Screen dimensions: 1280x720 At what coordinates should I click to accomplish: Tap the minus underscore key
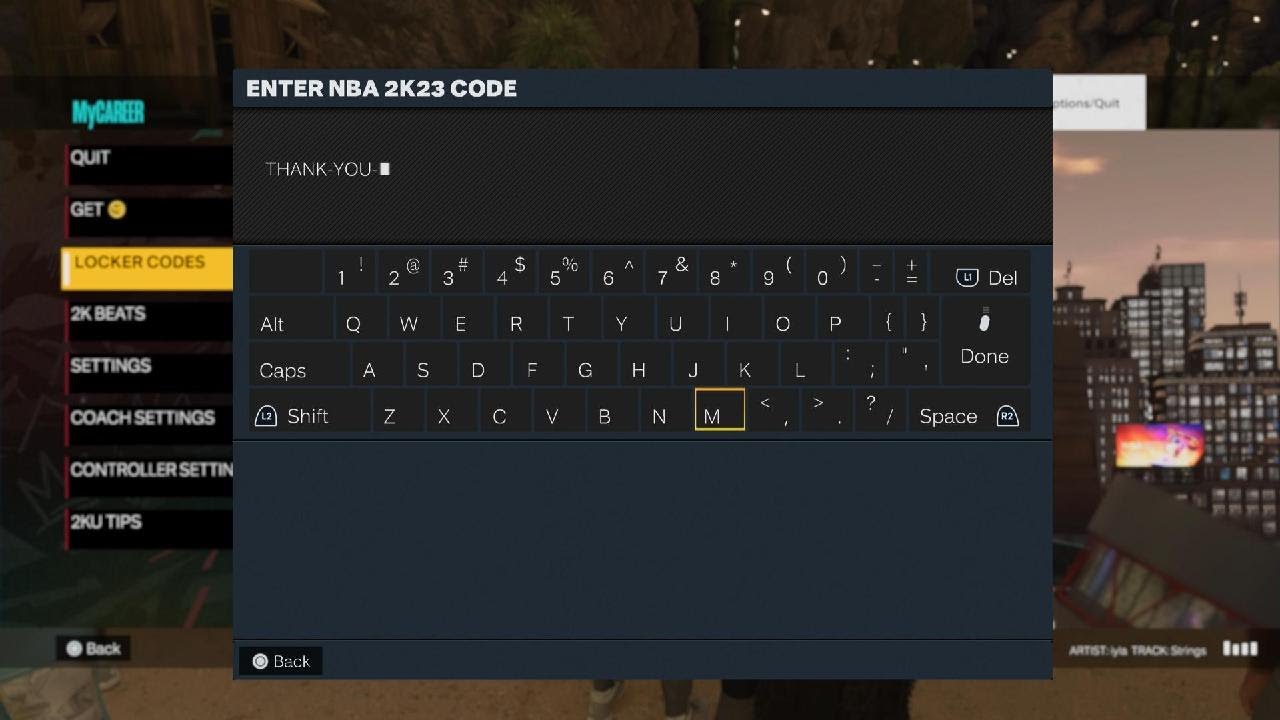point(876,272)
